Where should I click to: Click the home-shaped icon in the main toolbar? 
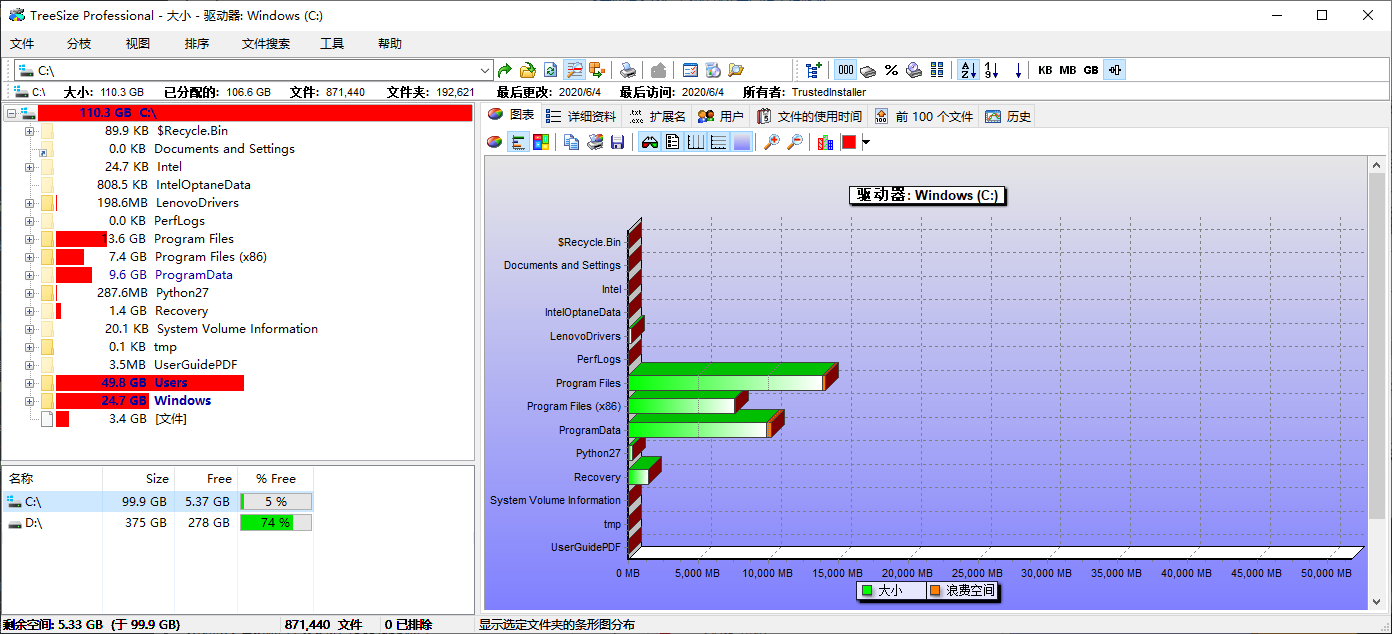coord(658,70)
